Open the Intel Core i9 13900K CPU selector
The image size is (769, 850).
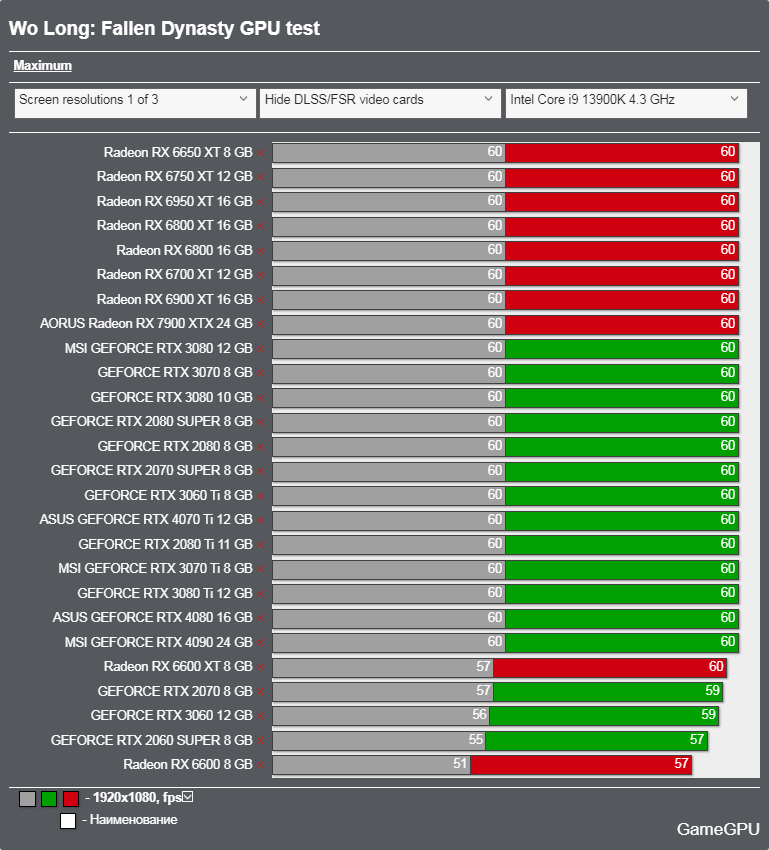625,100
